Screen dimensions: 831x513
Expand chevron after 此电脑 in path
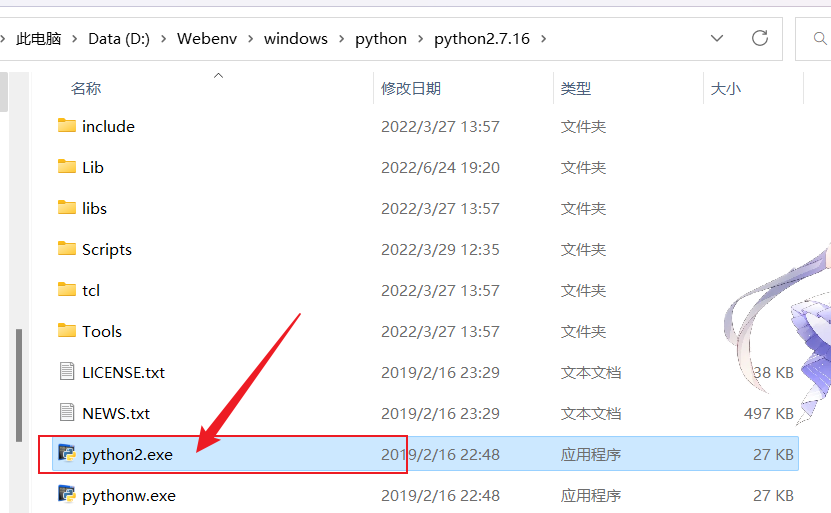tap(75, 39)
